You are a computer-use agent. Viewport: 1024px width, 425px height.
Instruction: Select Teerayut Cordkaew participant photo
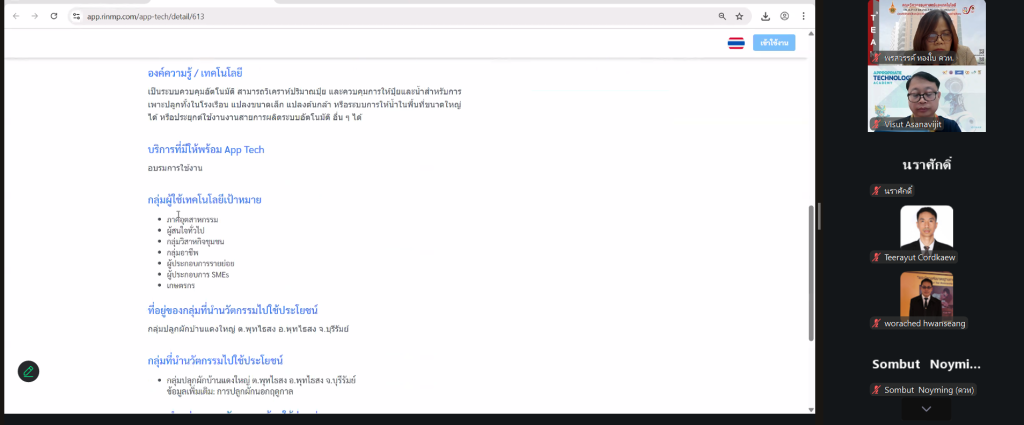point(926,228)
